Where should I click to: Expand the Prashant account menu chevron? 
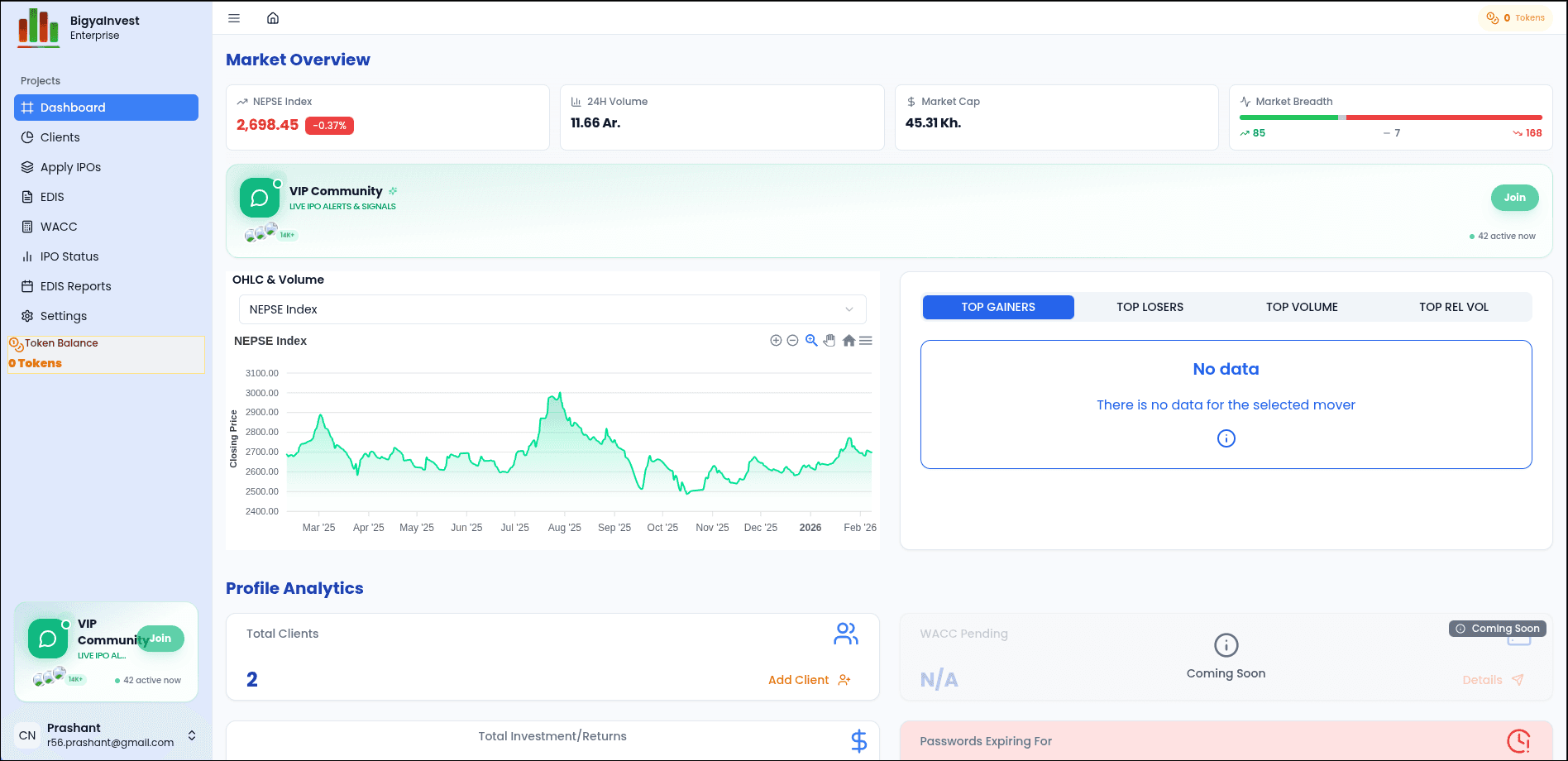pyautogui.click(x=191, y=735)
